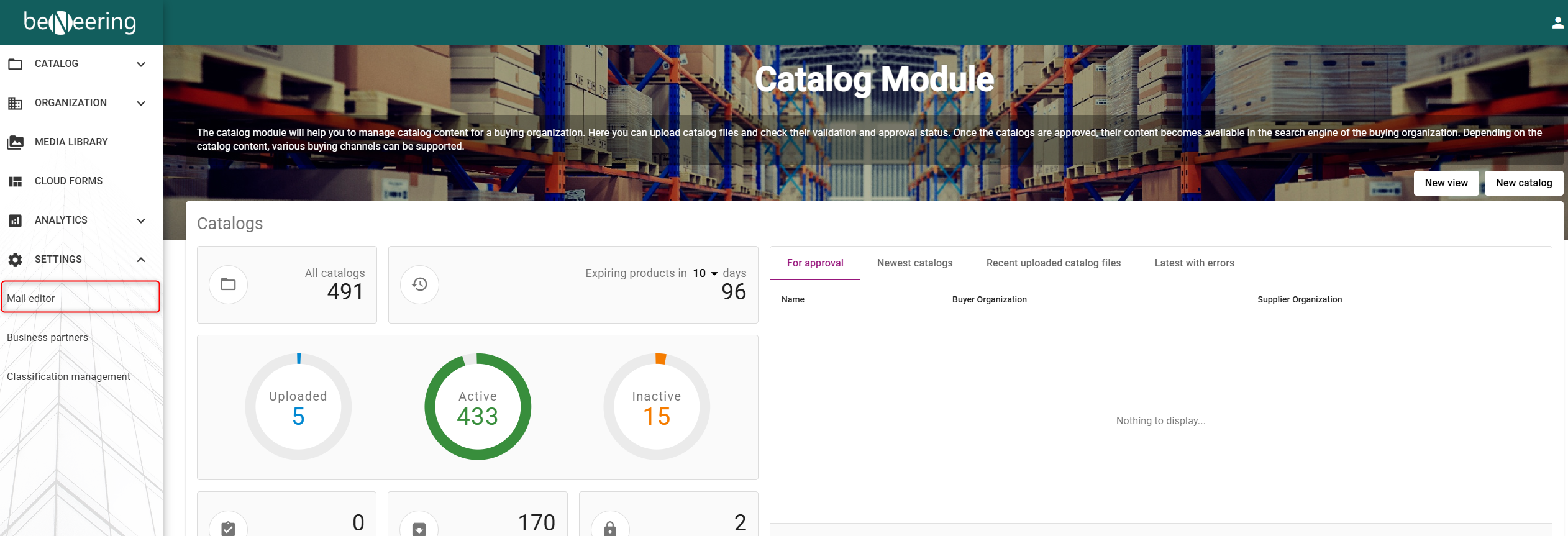Click the Settings gear icon
The width and height of the screenshot is (1568, 536).
point(16,260)
